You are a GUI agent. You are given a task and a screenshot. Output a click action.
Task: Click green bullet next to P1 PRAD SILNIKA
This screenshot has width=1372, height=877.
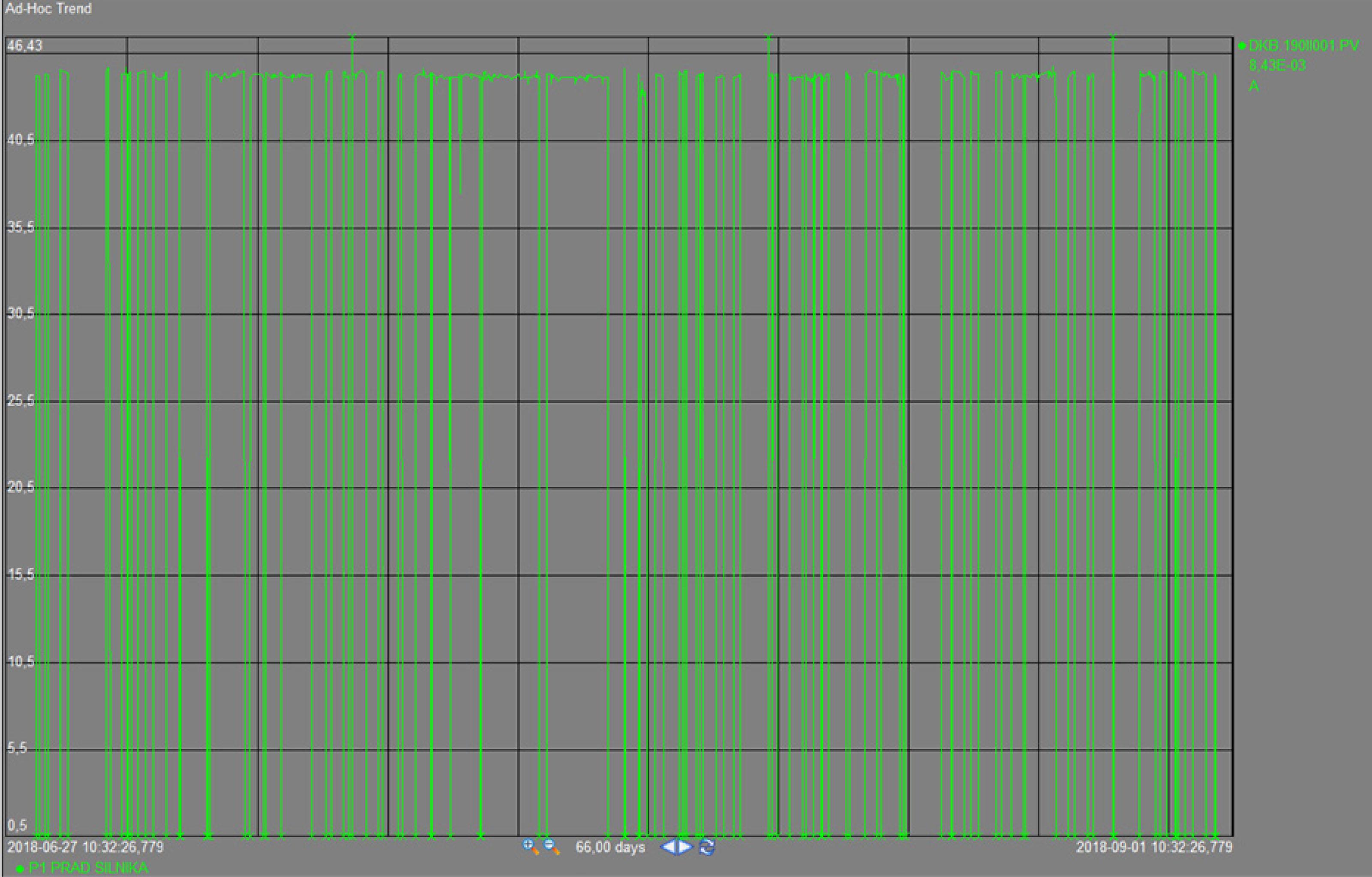point(21,869)
